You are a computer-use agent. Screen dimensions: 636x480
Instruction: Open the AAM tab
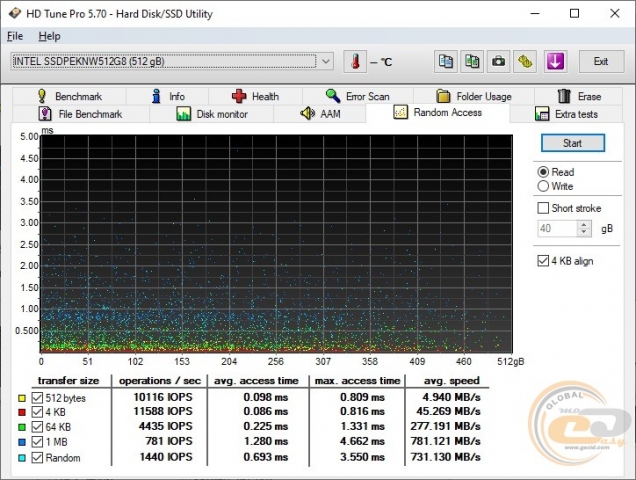tap(320, 114)
